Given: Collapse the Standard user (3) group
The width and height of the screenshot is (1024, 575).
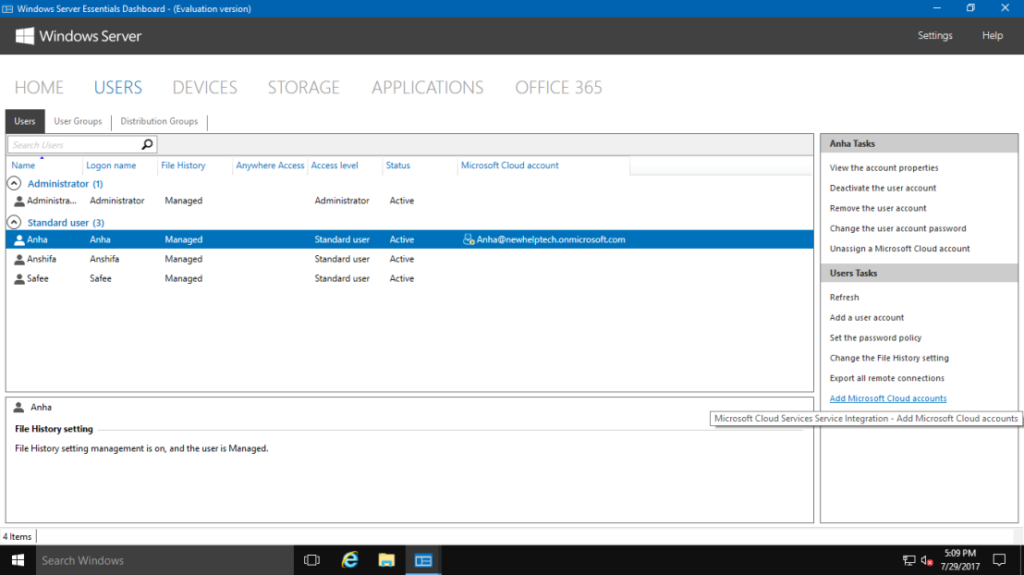Looking at the screenshot, I should click(x=14, y=222).
